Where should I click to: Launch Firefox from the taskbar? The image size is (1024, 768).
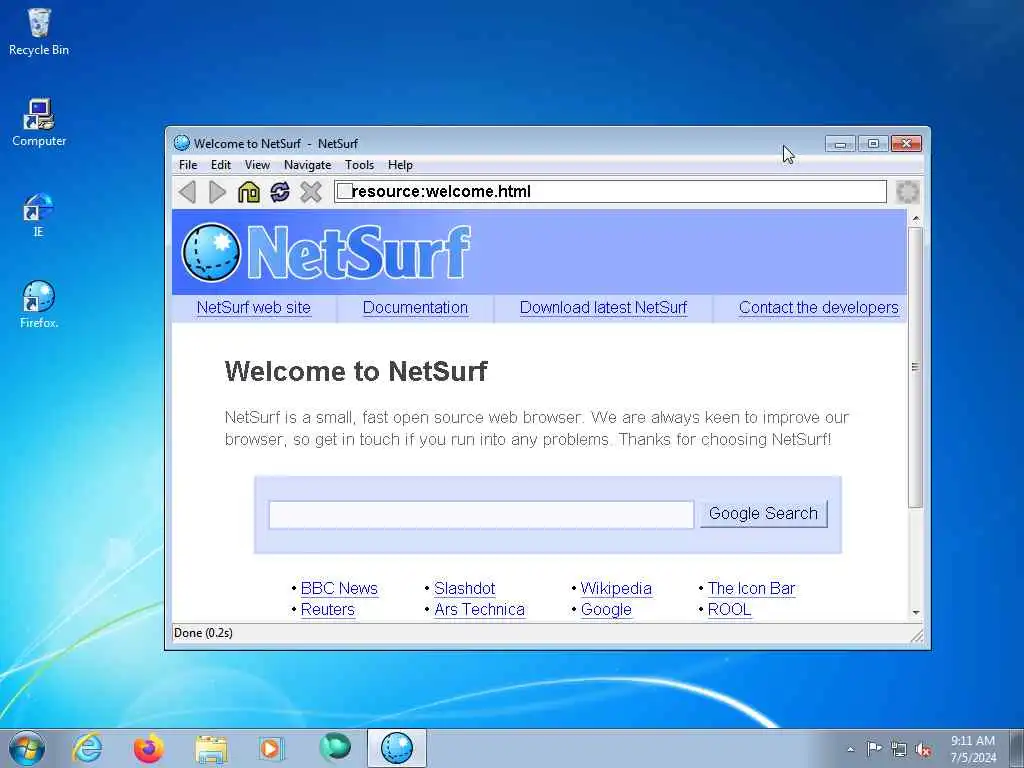click(x=149, y=748)
